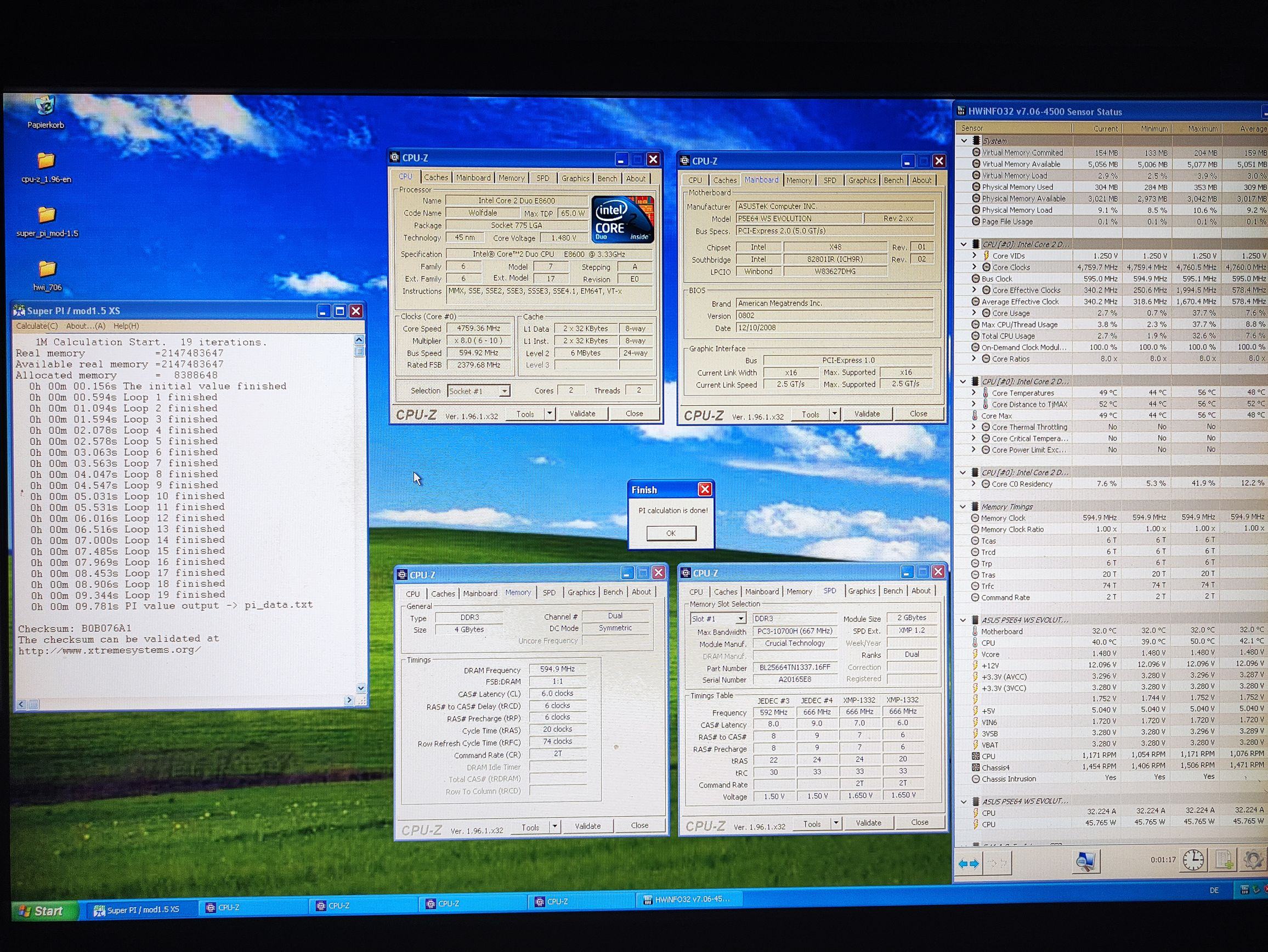Click the Checksum: B0B076A1 line
The width and height of the screenshot is (1268, 952).
pos(75,628)
